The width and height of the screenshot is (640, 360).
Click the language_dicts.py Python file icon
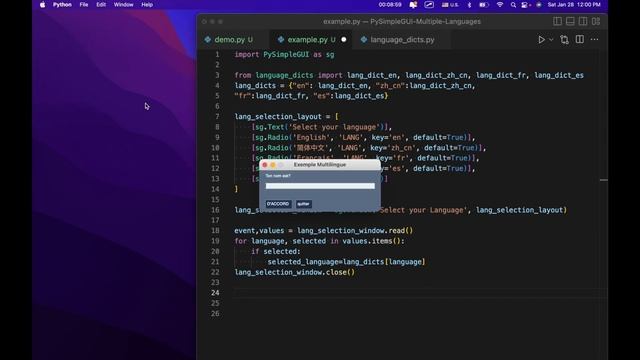tap(364, 40)
